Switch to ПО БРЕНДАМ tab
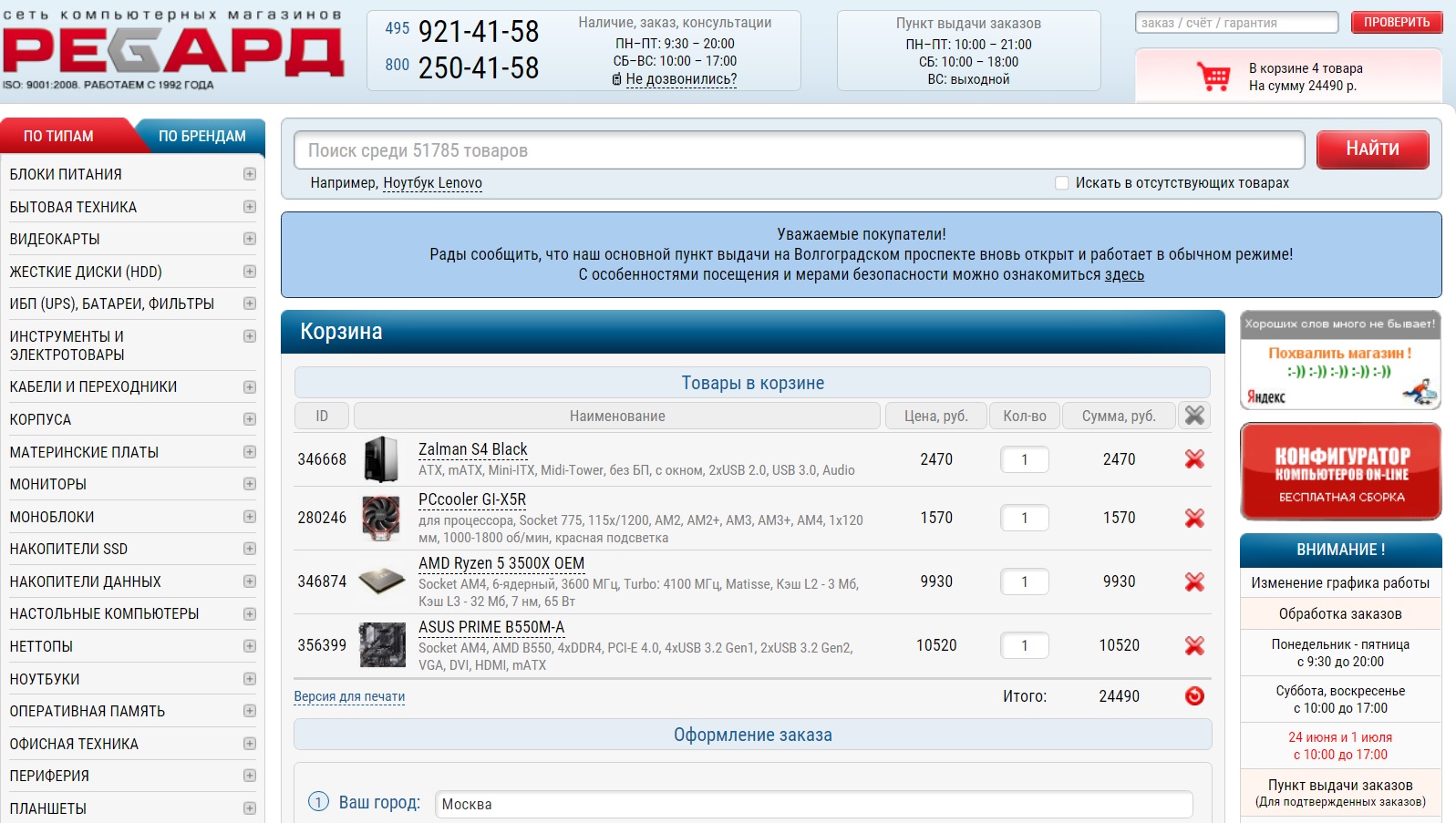This screenshot has height=823, width=1456. click(x=202, y=136)
